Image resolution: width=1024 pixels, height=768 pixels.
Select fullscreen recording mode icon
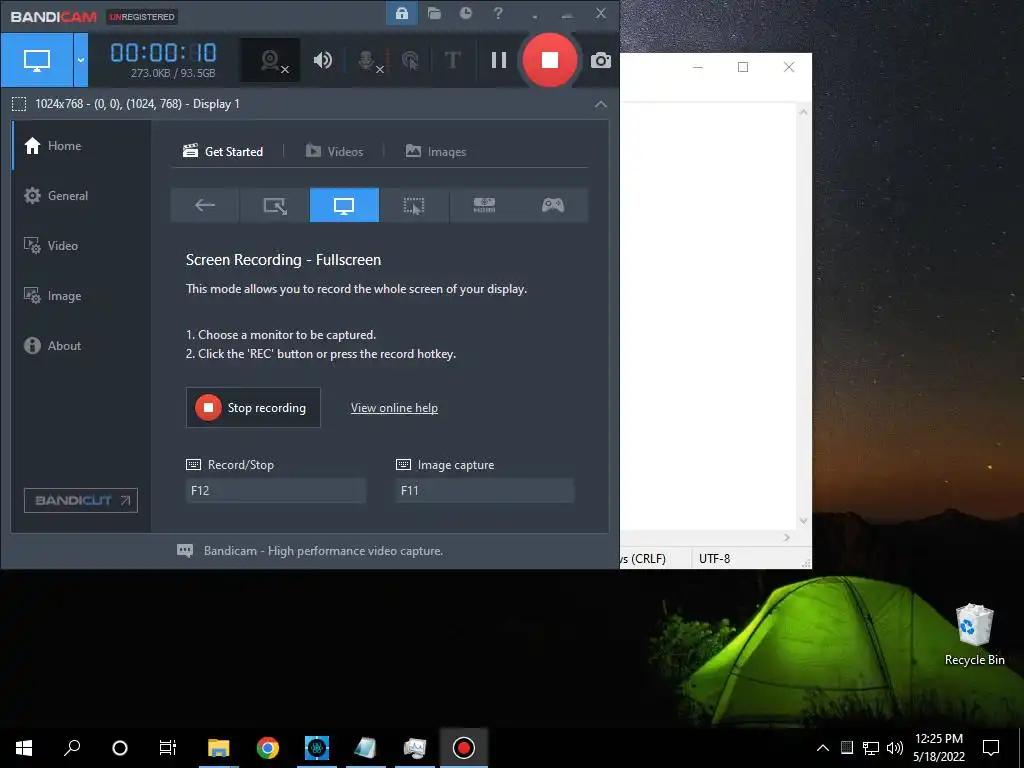pos(344,205)
